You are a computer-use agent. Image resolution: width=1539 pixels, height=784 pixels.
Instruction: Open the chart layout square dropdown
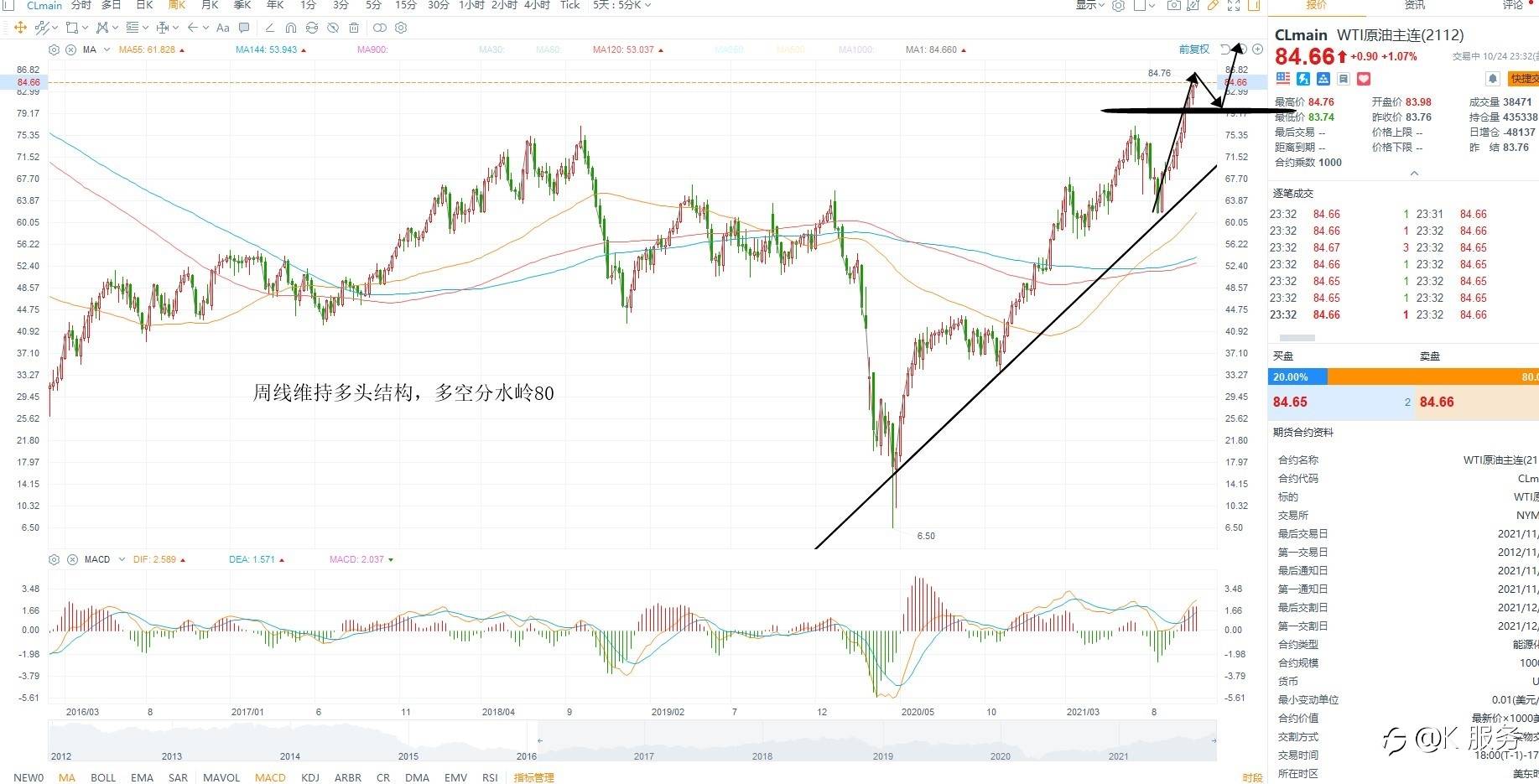click(1145, 5)
